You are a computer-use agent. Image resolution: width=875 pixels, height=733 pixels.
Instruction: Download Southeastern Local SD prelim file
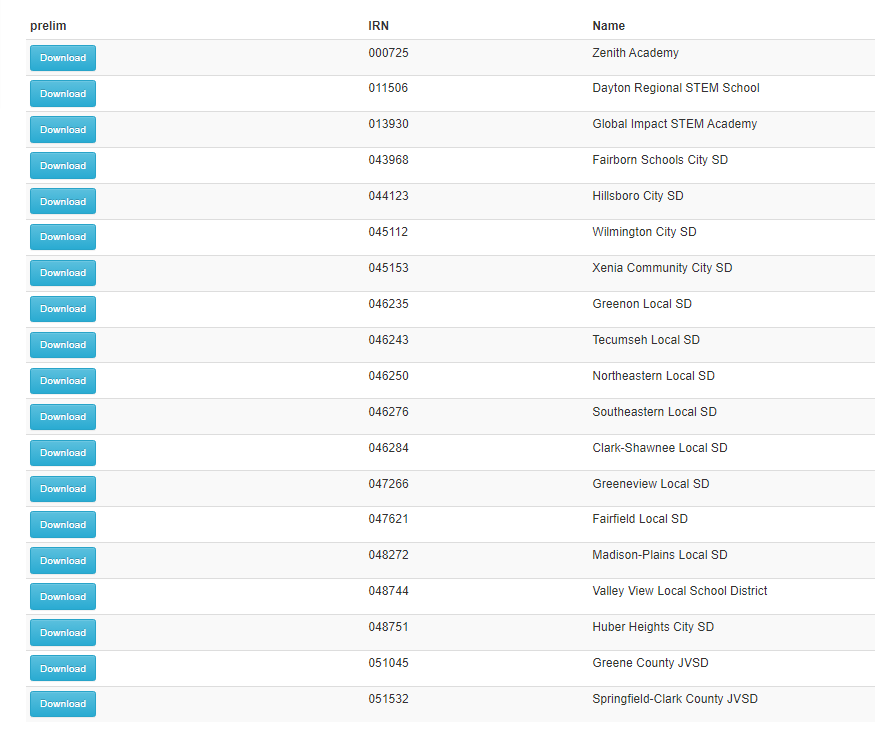[x=63, y=417]
